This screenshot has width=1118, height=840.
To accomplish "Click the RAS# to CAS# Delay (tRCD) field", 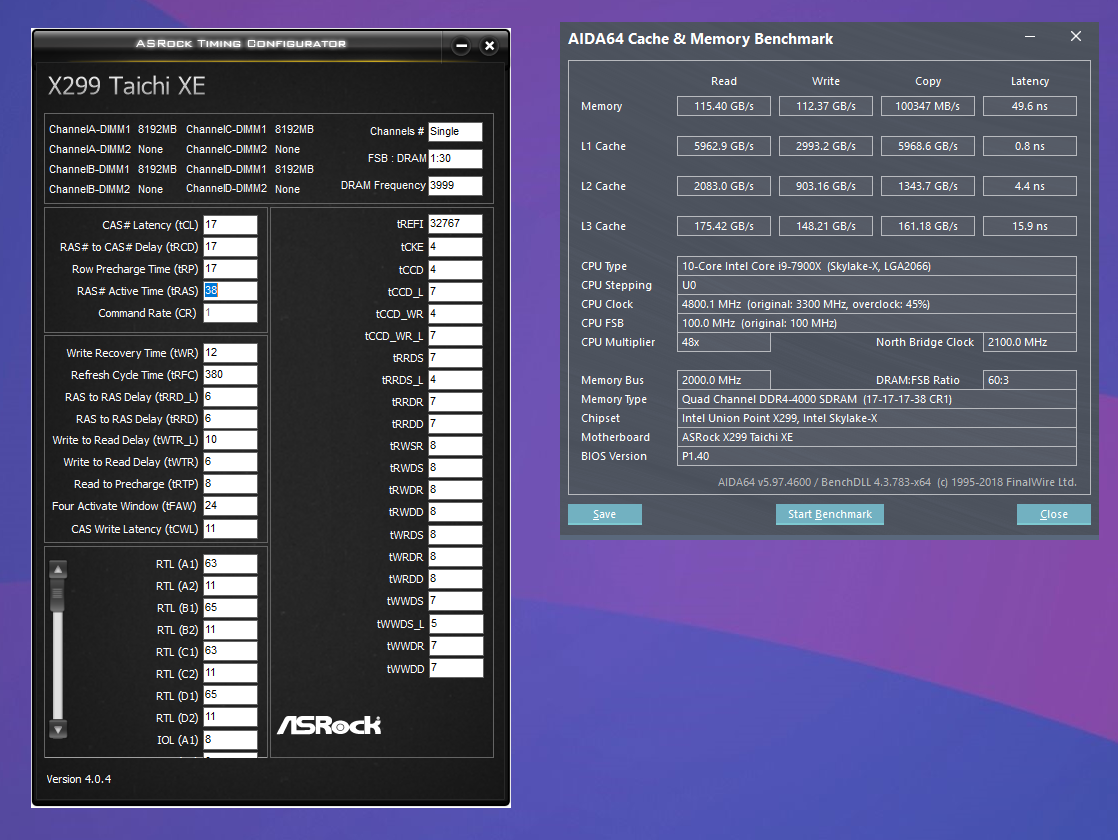I will 230,247.
